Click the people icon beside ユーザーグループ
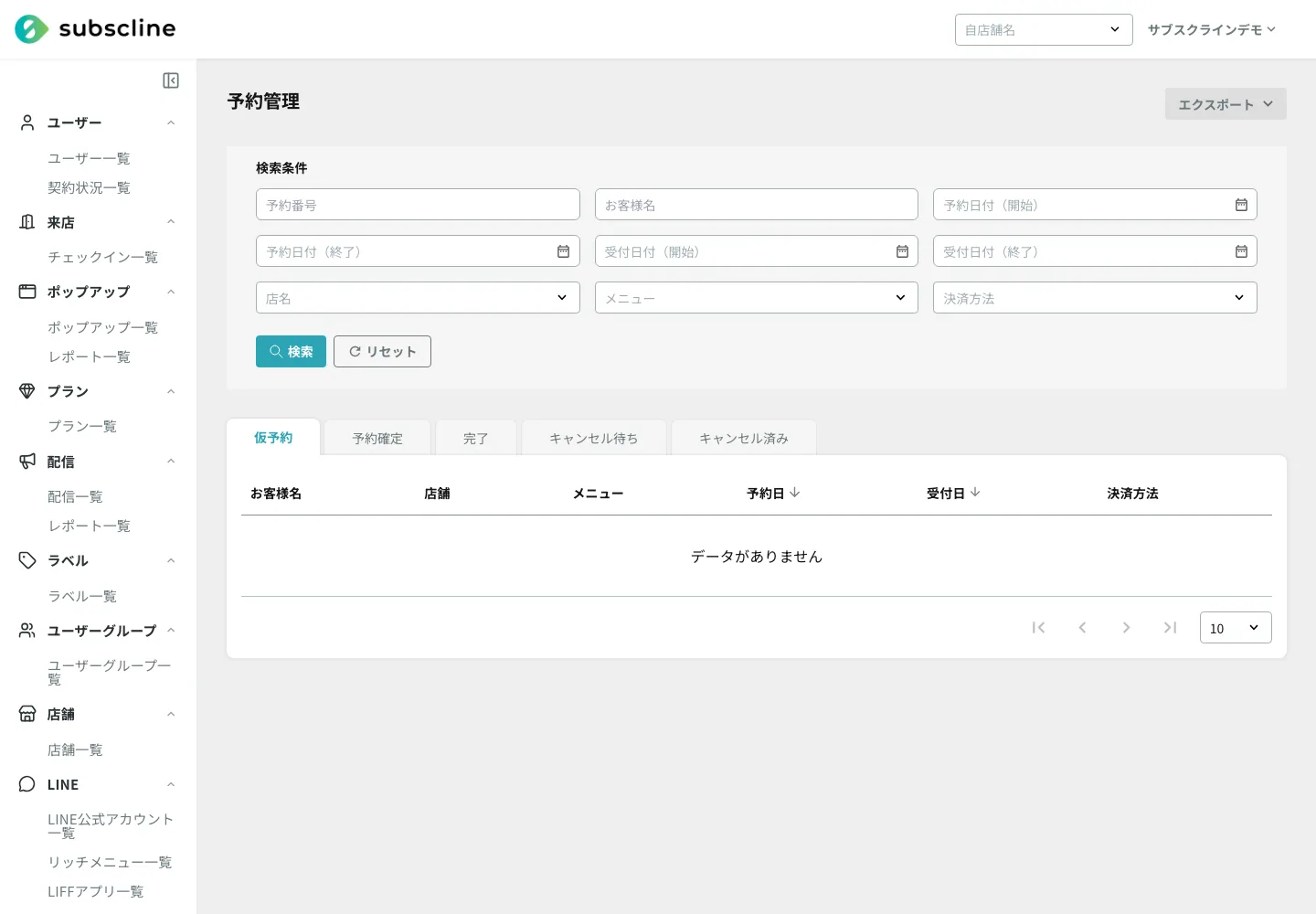Screen dimensions: 1316x914 pos(27,631)
